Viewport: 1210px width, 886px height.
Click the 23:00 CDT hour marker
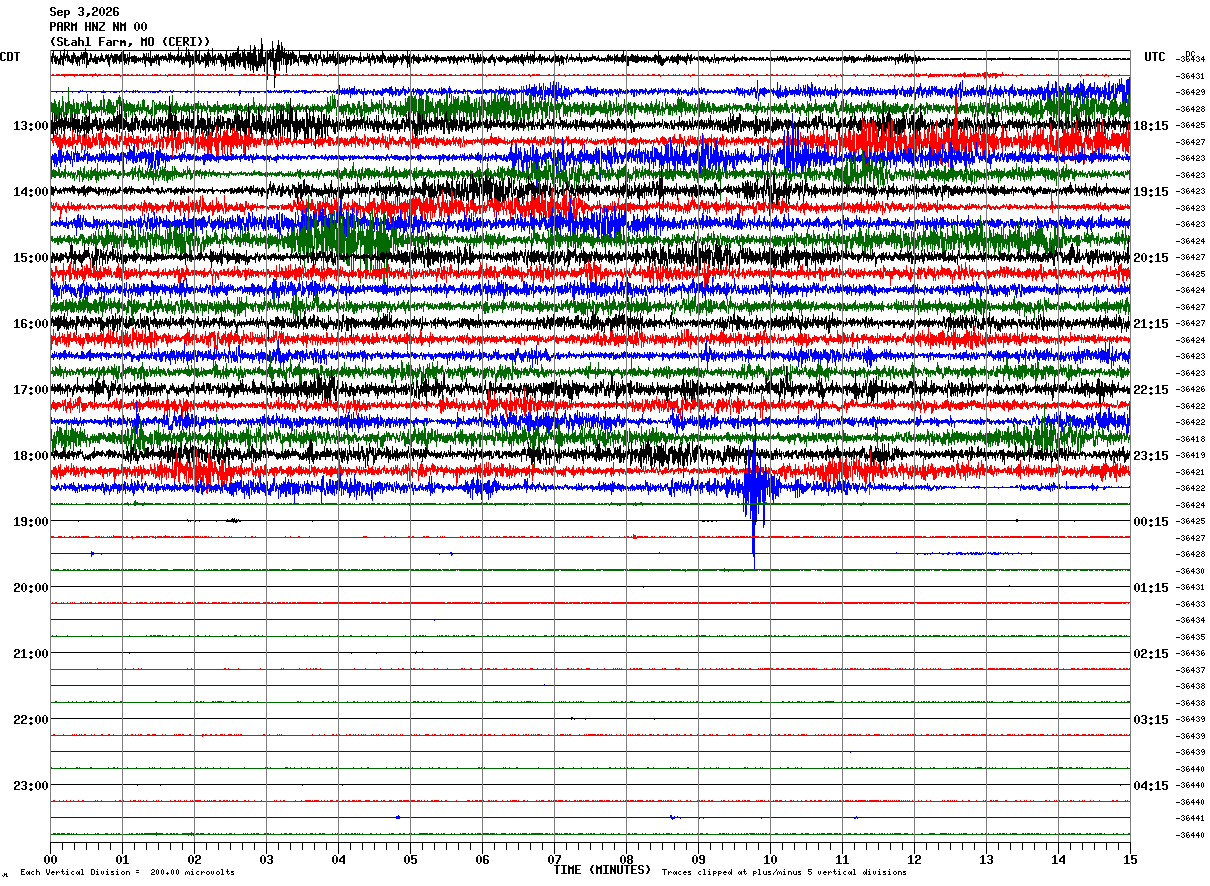30,786
